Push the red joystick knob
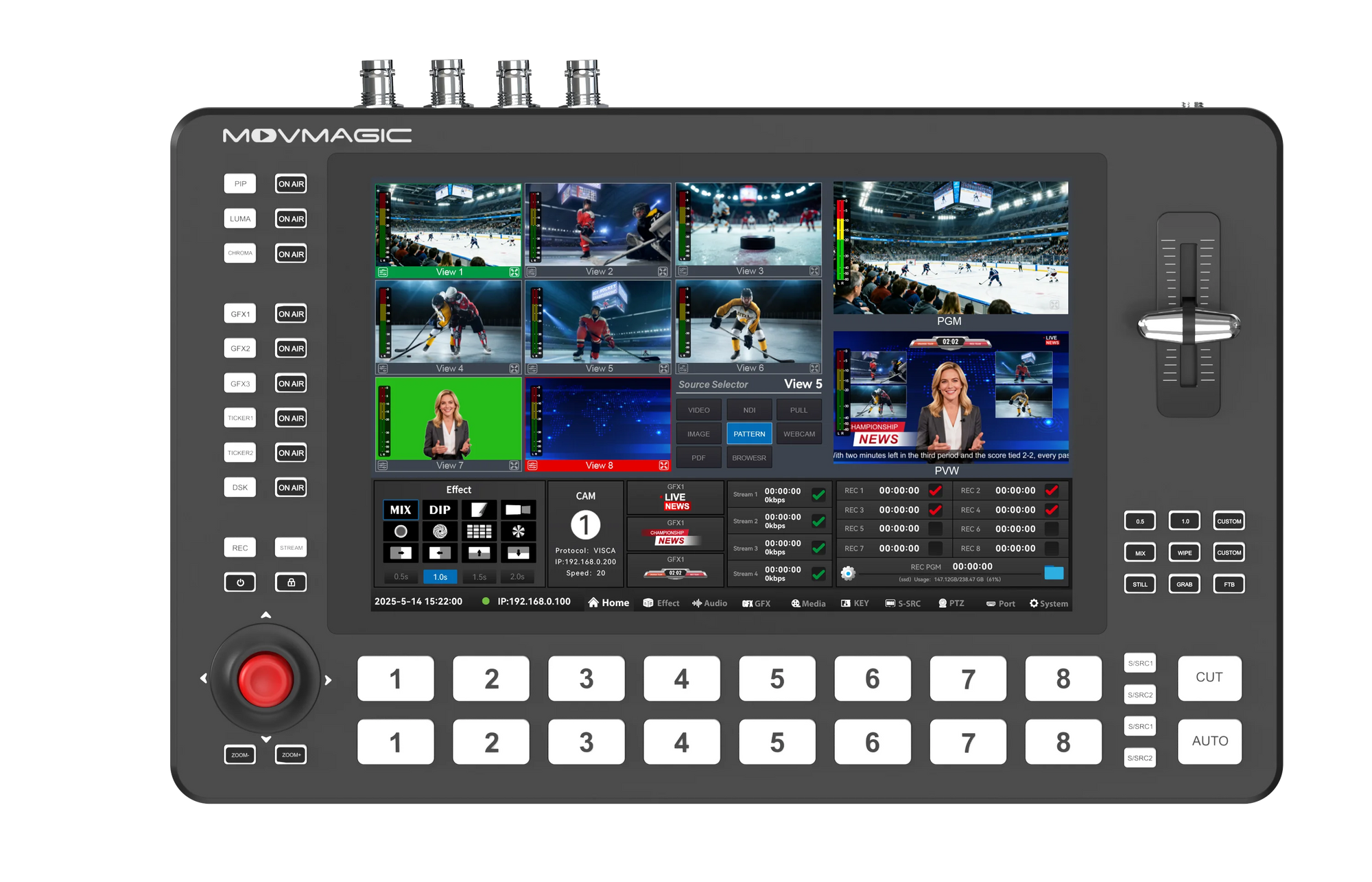The height and width of the screenshot is (882, 1372). (x=265, y=680)
